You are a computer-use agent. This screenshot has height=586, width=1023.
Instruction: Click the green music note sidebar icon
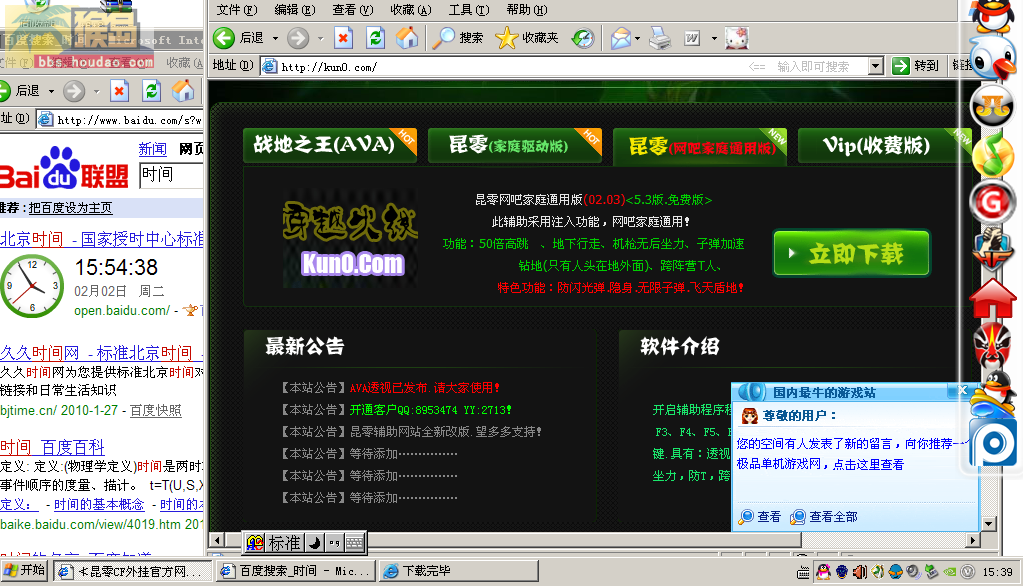click(993, 155)
